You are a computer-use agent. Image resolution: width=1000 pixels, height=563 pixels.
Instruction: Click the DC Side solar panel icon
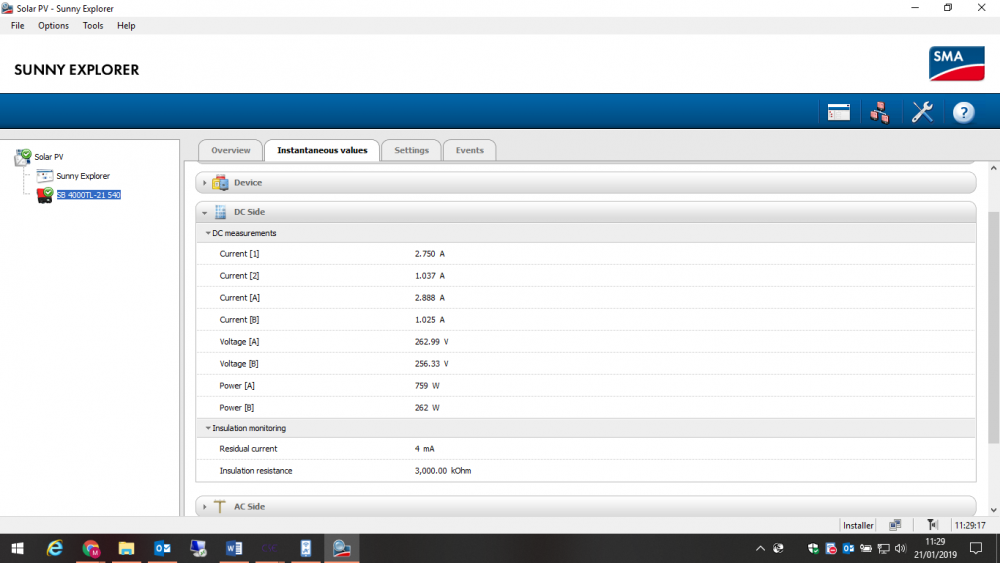pyautogui.click(x=221, y=212)
